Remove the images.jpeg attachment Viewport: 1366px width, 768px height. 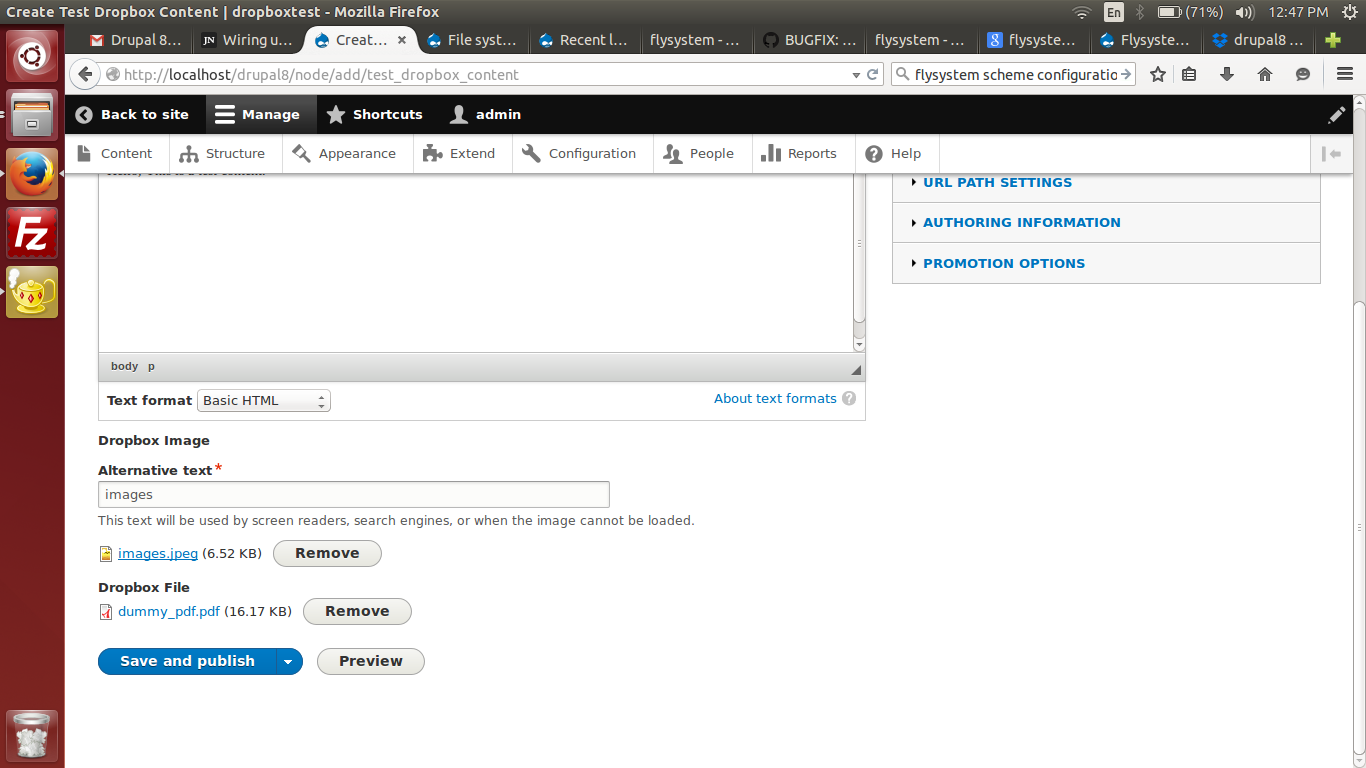(327, 553)
